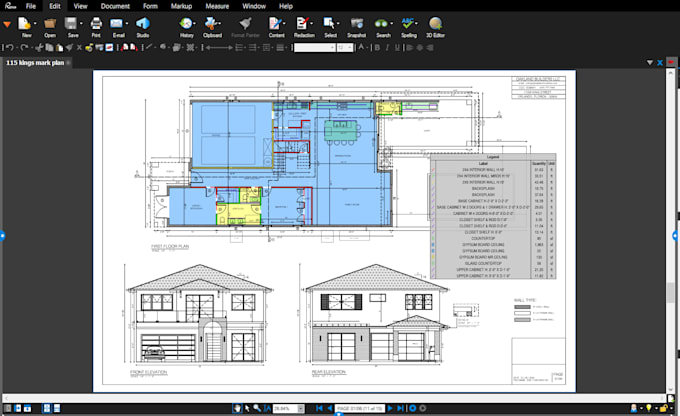Screen dimensions: 680x416
Task: Toggle single page view mode
Action: [46, 408]
